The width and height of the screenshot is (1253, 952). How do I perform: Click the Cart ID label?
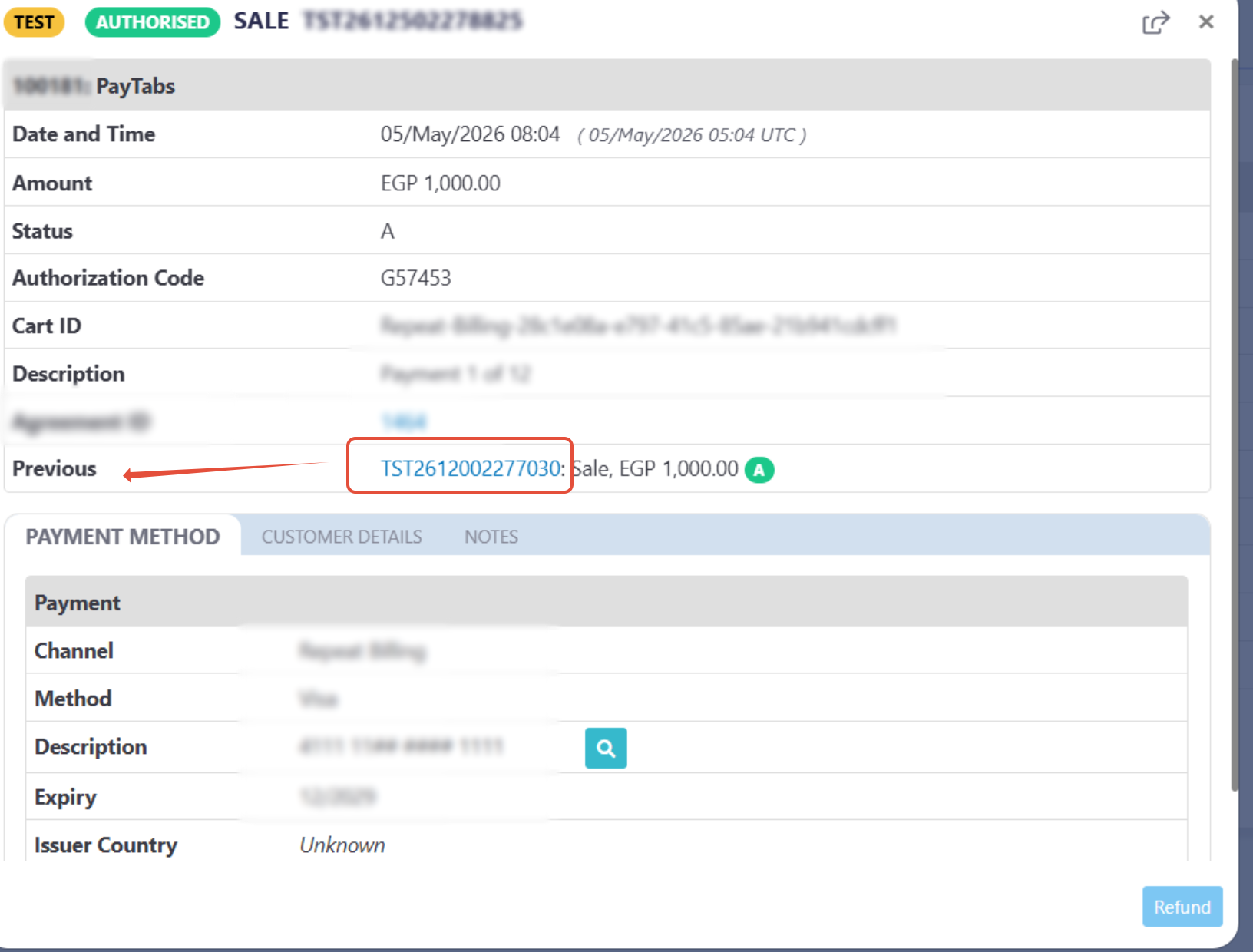[47, 326]
